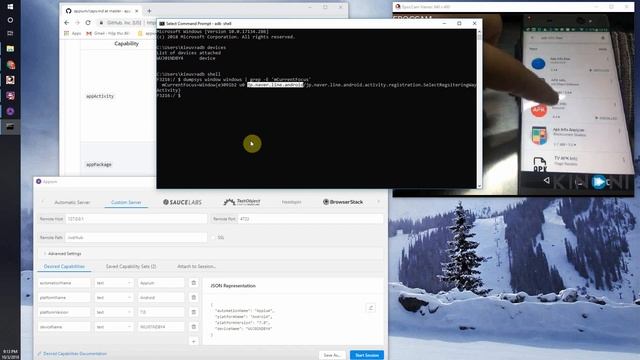
Task: Click into the Remote Host field
Action: [x=136, y=219]
